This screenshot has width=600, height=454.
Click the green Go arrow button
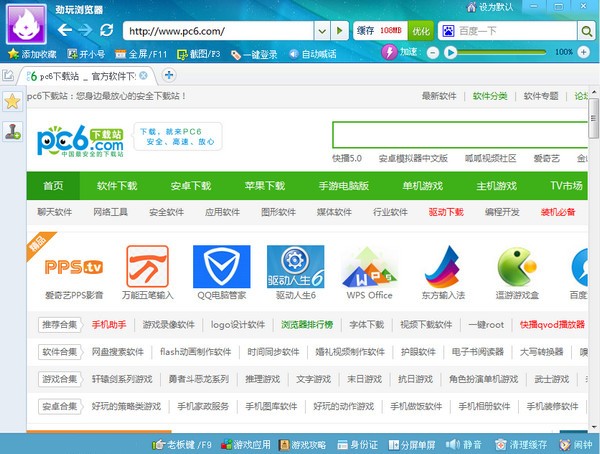[339, 31]
